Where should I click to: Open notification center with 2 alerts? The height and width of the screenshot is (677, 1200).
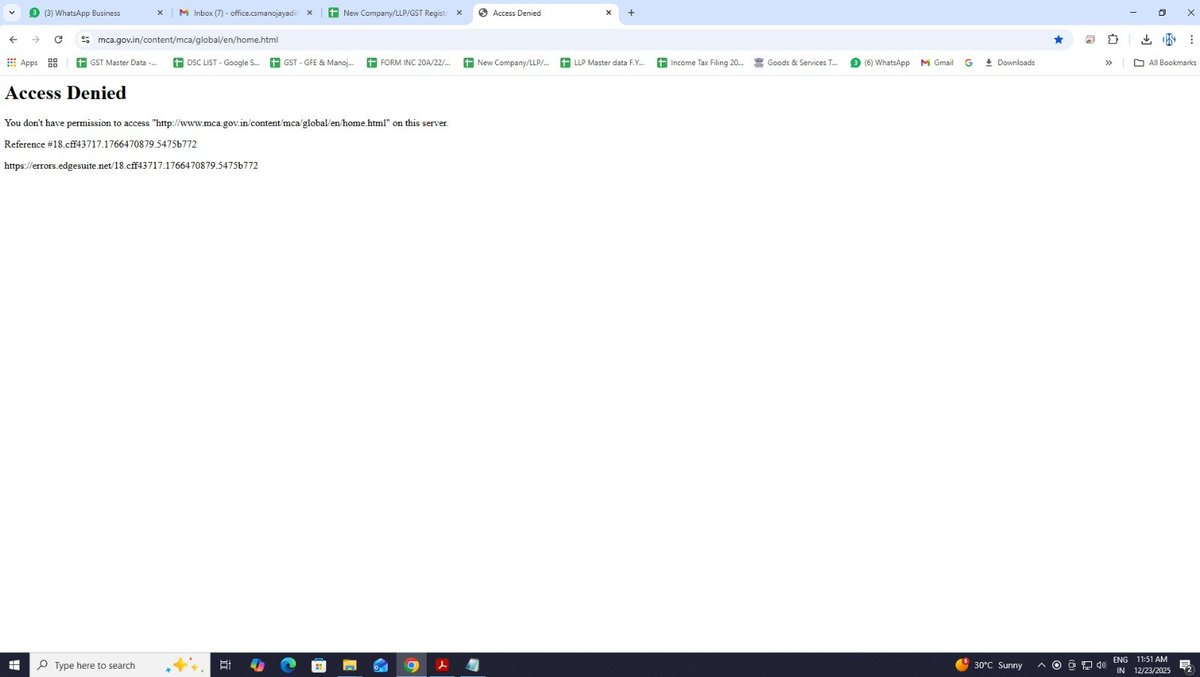click(x=1185, y=665)
